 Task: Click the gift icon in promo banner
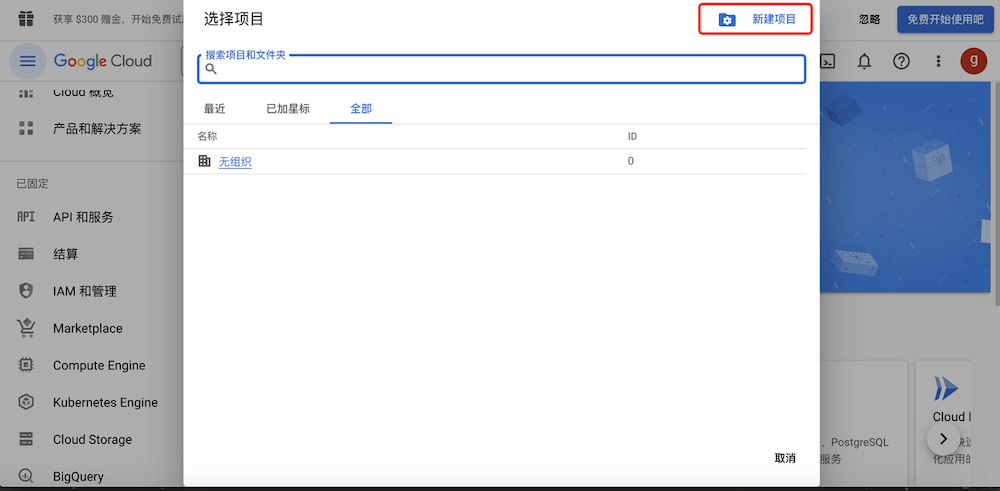[x=26, y=18]
